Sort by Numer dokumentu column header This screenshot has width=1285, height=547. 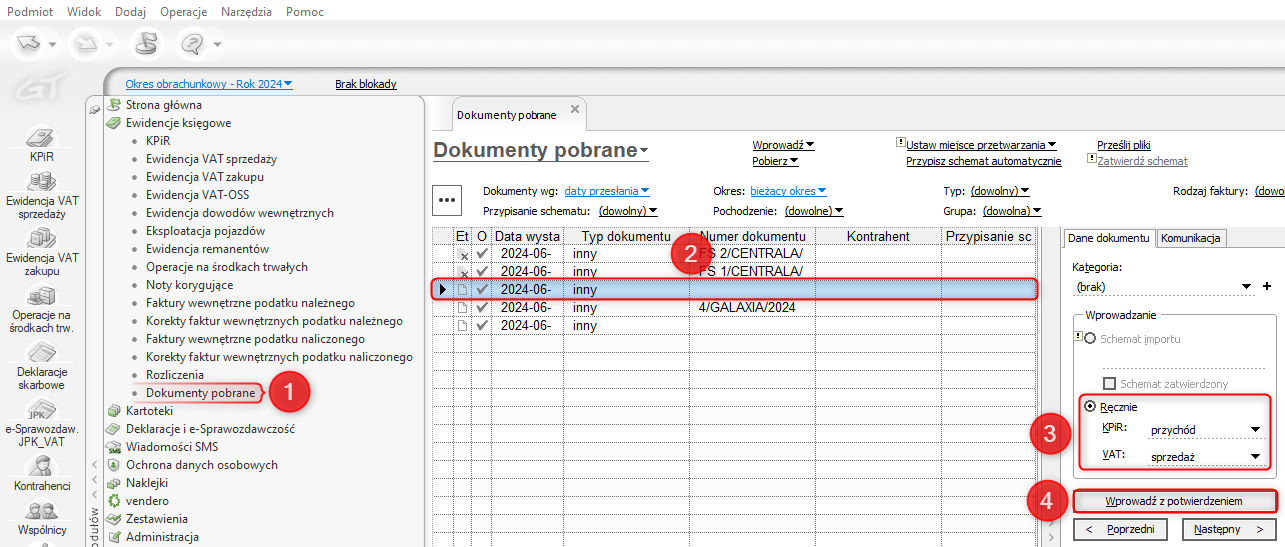click(x=752, y=236)
